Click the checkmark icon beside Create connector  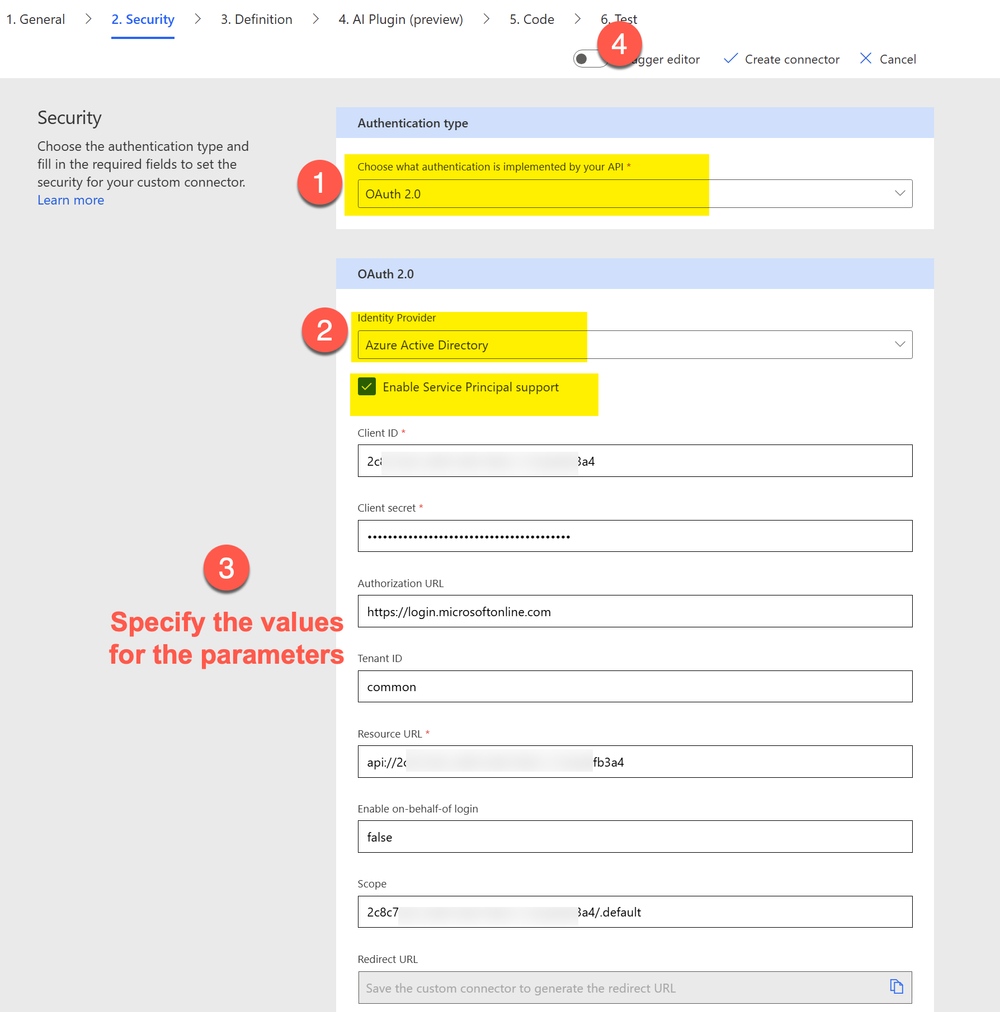click(729, 59)
